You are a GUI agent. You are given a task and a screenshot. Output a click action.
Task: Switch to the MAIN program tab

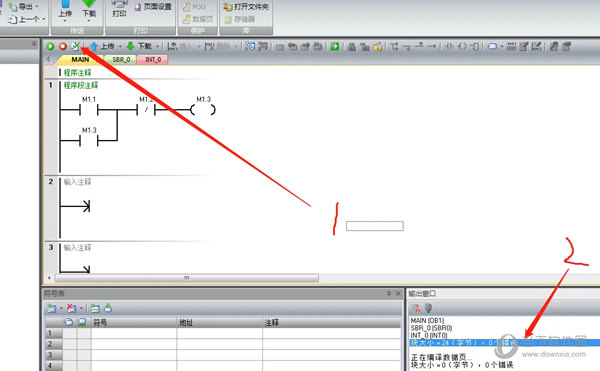point(80,60)
